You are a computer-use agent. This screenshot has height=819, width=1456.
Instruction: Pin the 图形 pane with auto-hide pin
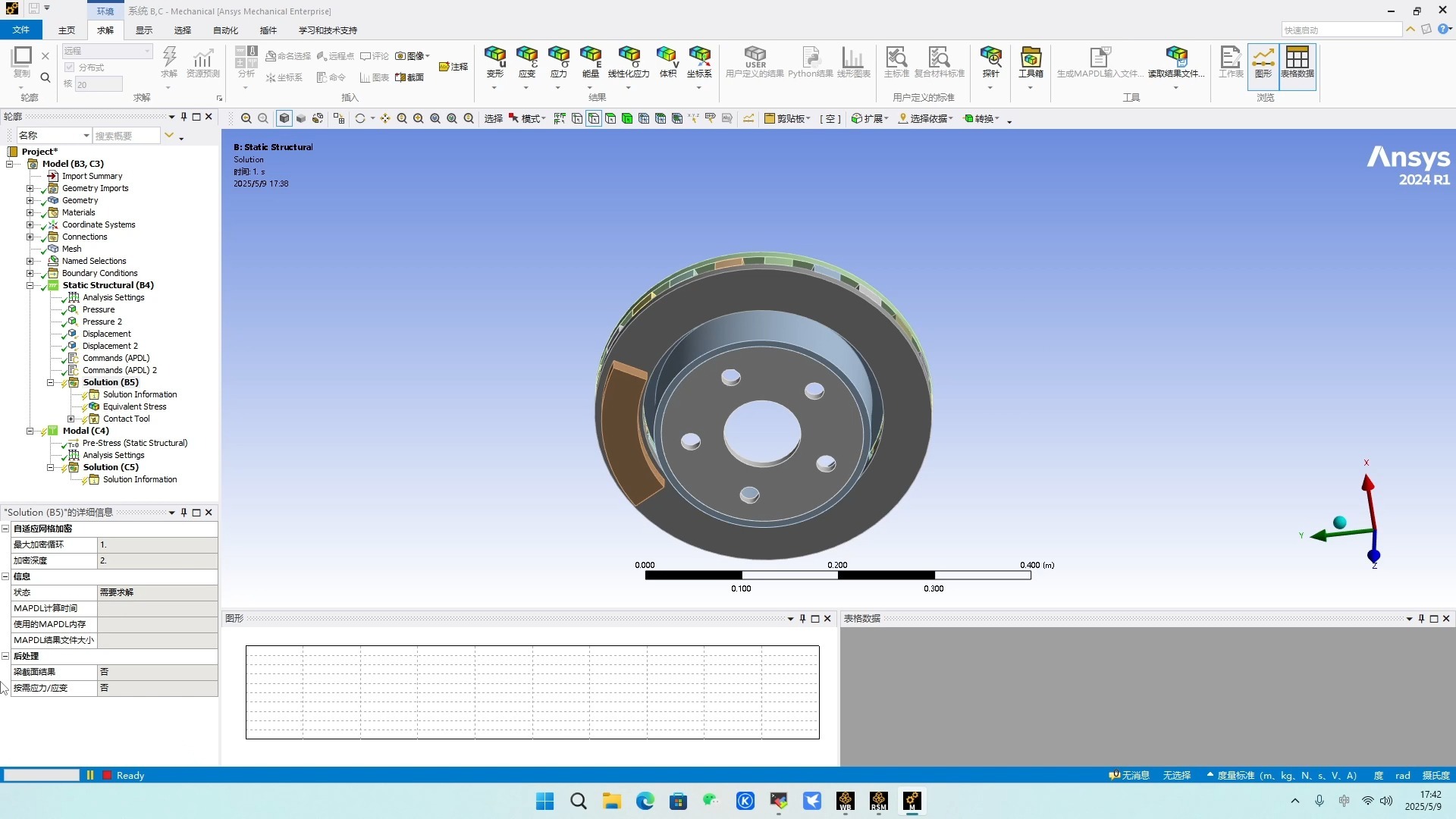tap(803, 619)
